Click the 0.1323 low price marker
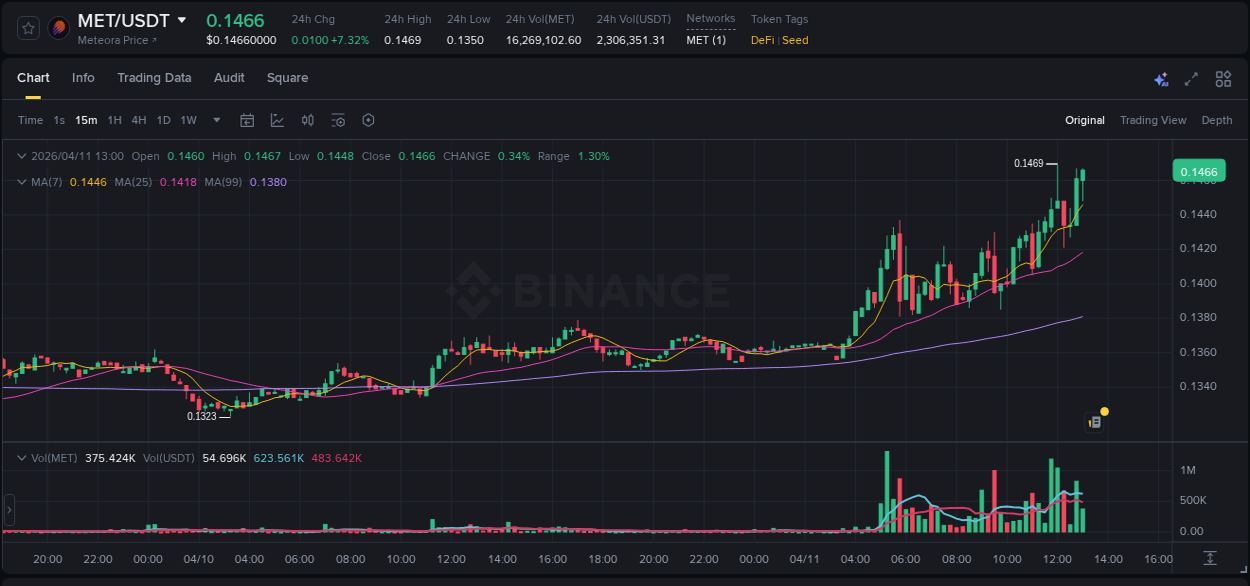Image resolution: width=1250 pixels, height=586 pixels. [202, 416]
